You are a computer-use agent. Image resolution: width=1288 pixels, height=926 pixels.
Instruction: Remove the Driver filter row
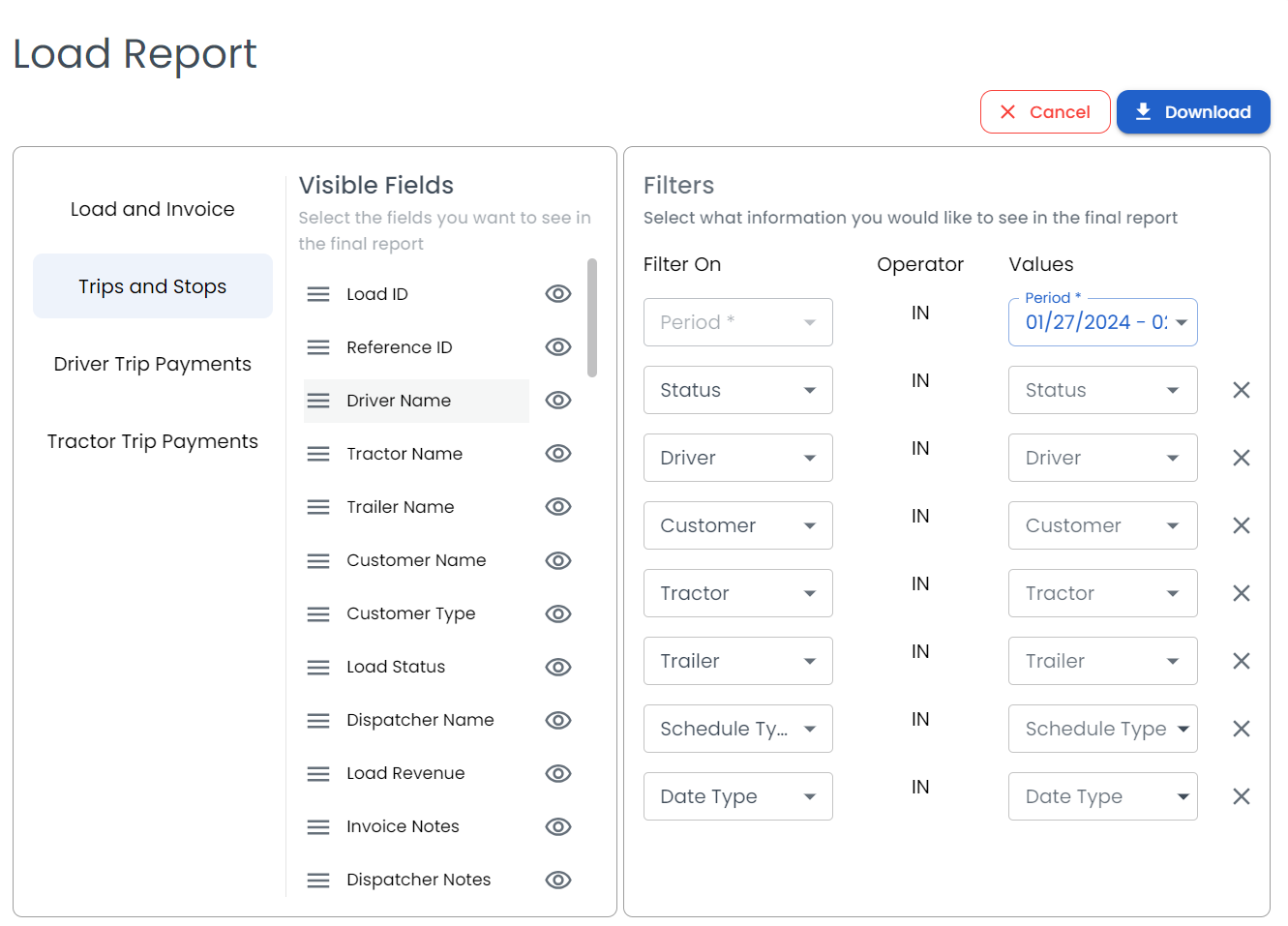tap(1241, 458)
